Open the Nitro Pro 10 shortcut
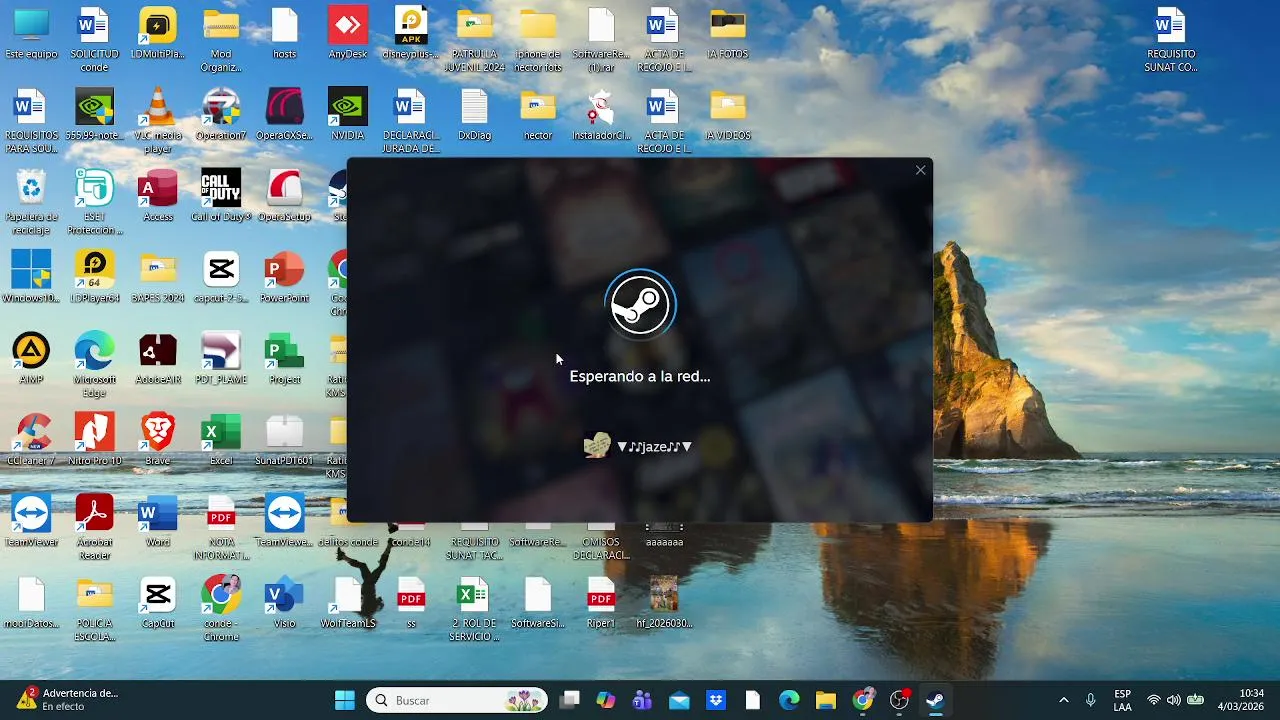 pyautogui.click(x=95, y=439)
